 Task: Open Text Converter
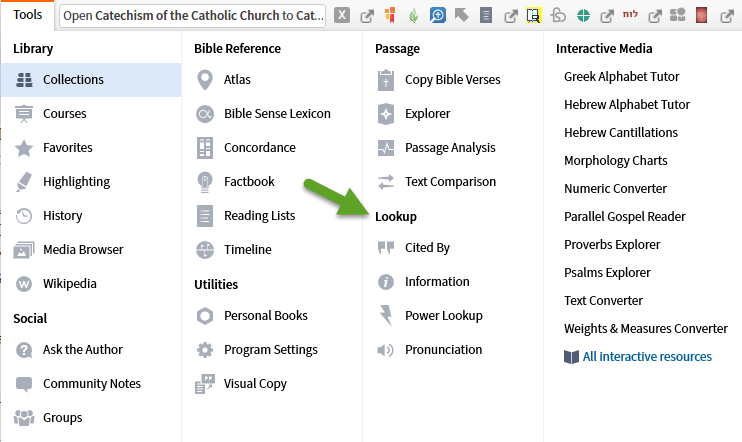point(603,301)
